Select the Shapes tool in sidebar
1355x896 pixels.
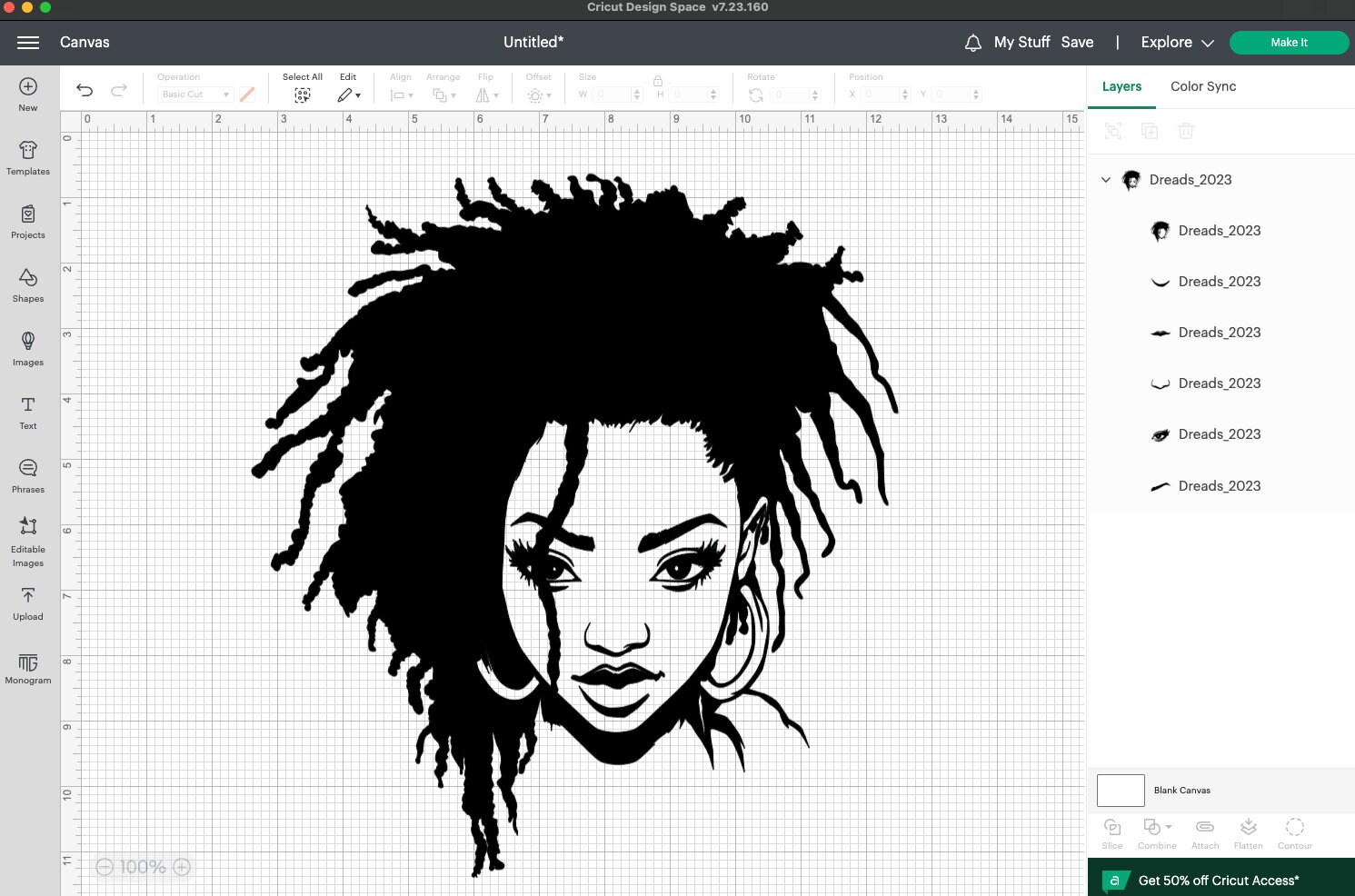pyautogui.click(x=27, y=286)
